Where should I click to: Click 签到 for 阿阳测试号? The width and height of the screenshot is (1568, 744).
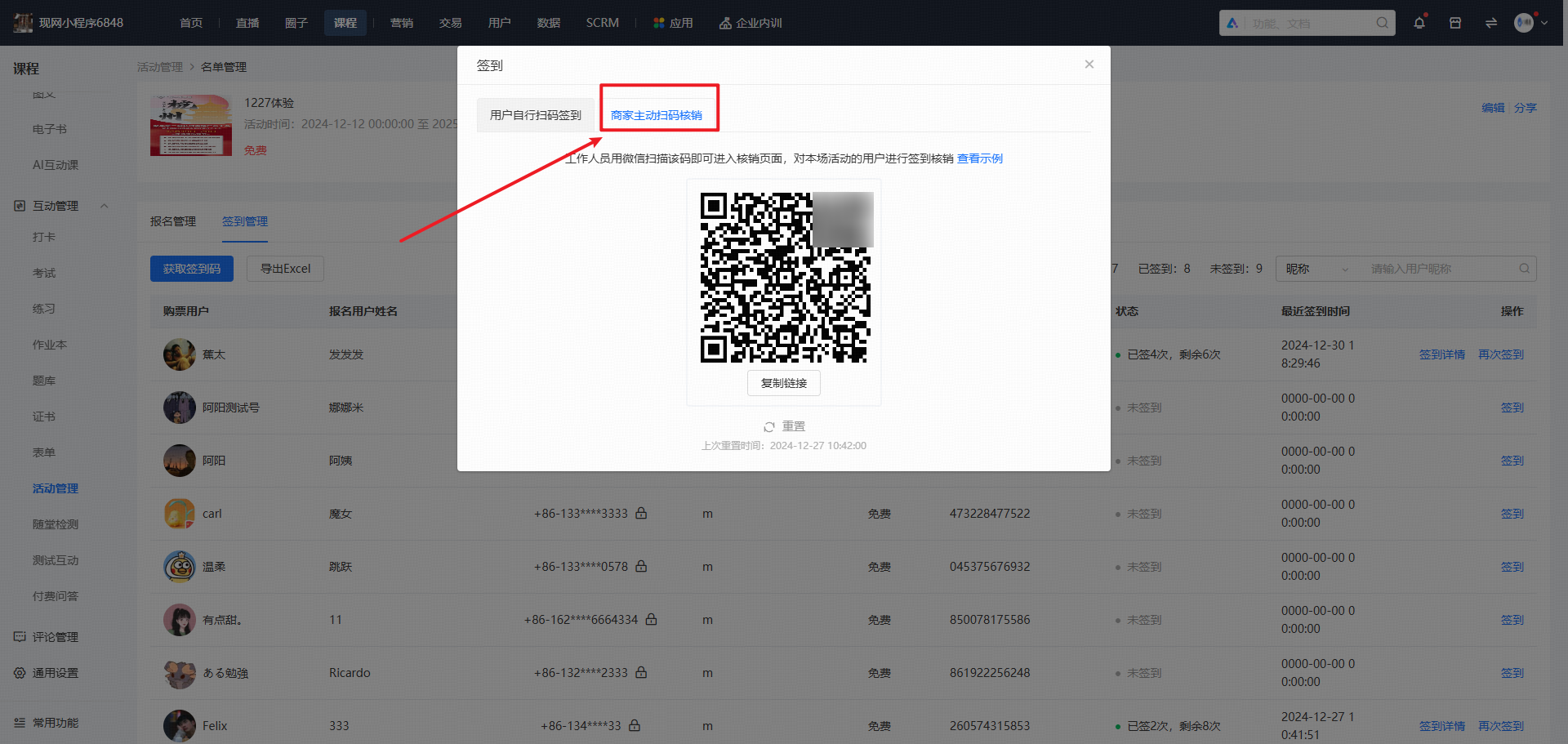pyautogui.click(x=1512, y=408)
